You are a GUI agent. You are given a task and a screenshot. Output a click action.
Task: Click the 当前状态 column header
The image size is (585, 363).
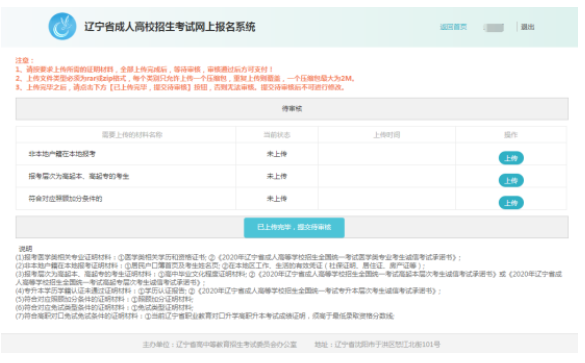point(277,135)
